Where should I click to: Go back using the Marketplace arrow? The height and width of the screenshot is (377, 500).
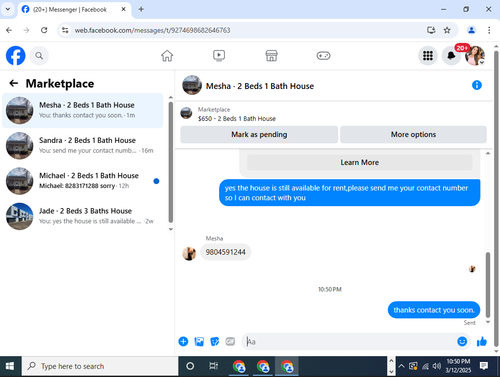(14, 83)
